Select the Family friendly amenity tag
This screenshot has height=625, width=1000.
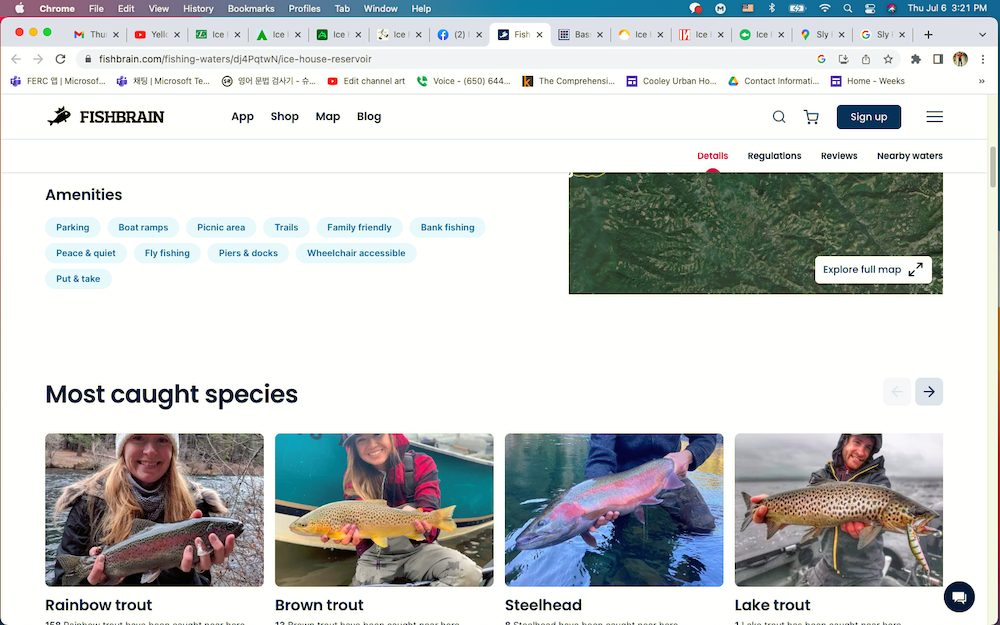point(359,227)
